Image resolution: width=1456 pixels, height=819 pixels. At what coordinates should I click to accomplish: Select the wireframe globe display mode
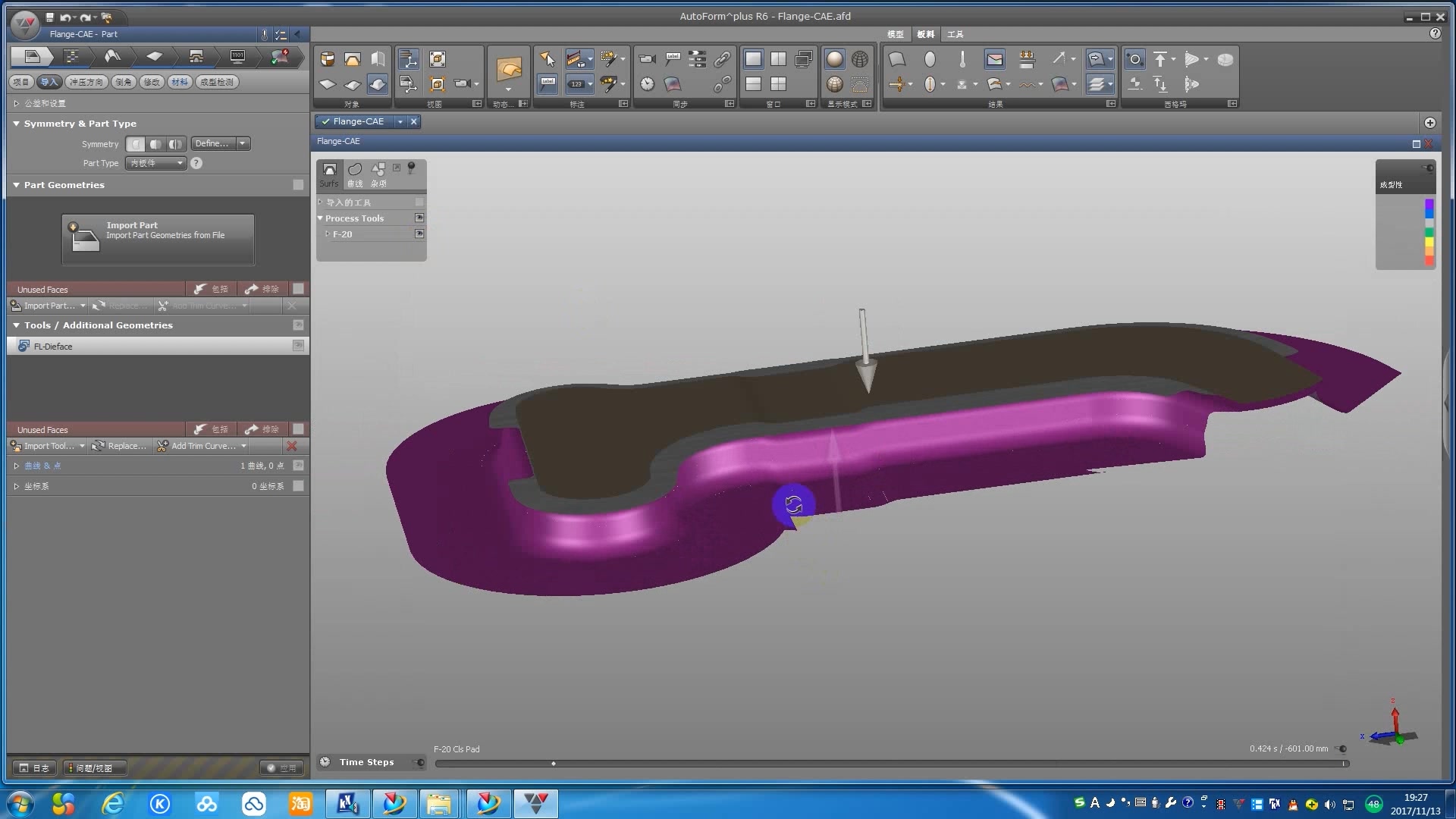pos(859,59)
